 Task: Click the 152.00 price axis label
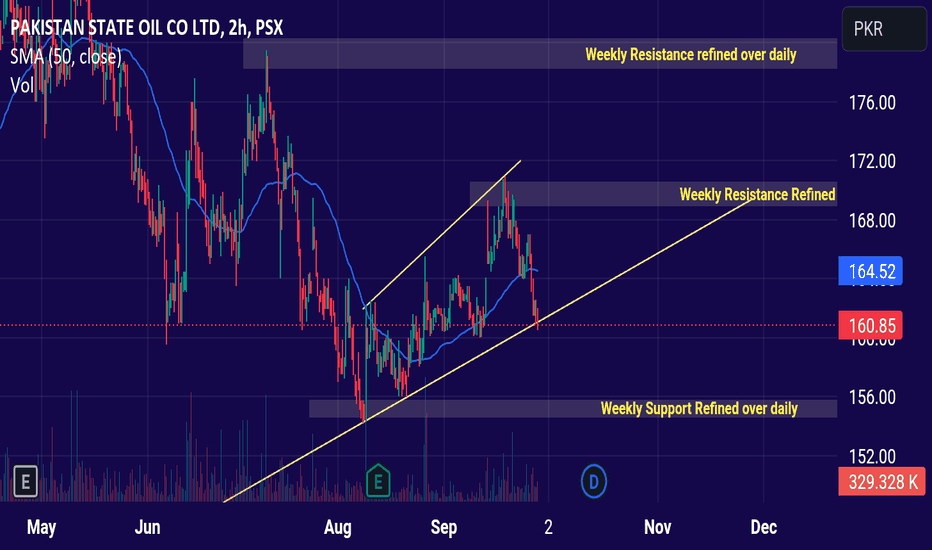click(872, 457)
